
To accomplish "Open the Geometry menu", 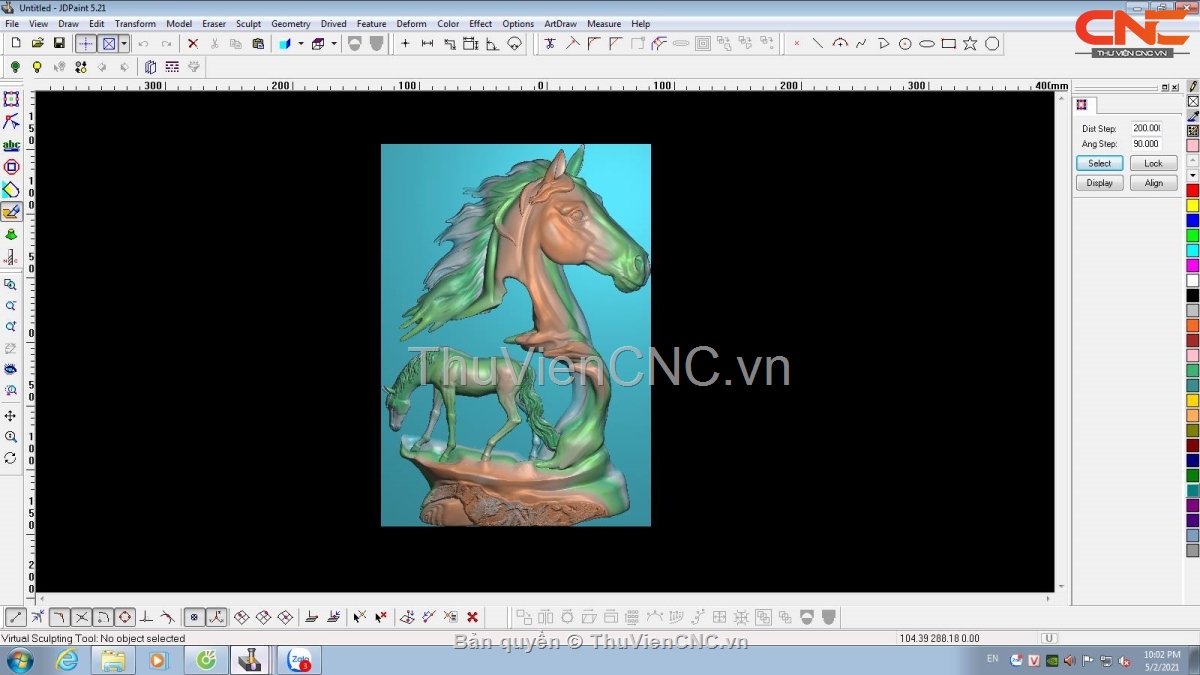I will pos(291,24).
